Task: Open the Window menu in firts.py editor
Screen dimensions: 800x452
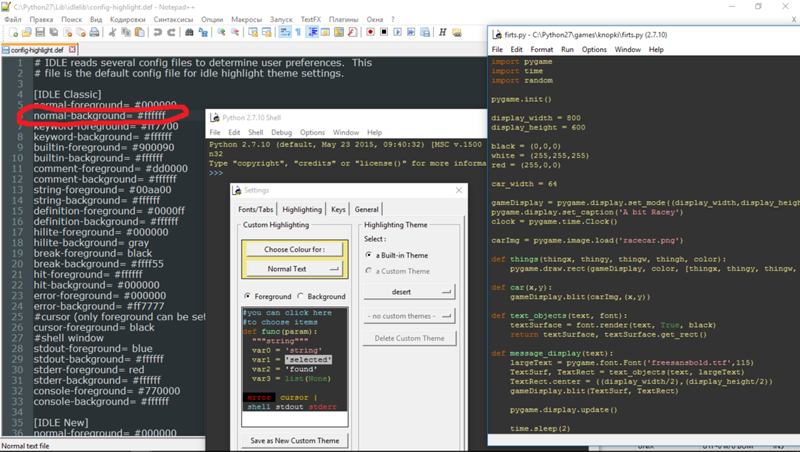Action: pos(627,49)
